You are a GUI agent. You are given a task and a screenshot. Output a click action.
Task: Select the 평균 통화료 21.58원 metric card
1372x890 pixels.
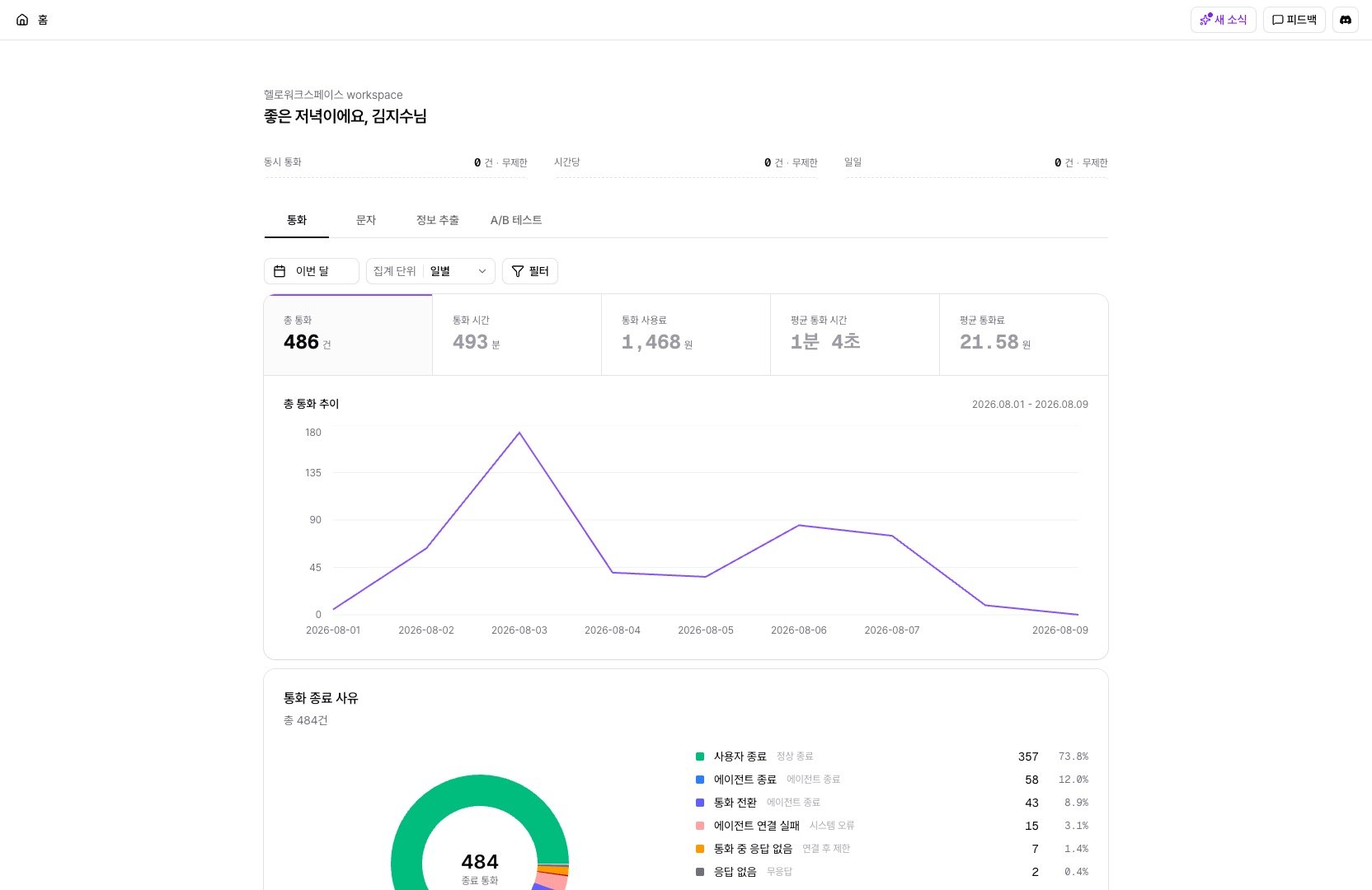coord(1024,335)
